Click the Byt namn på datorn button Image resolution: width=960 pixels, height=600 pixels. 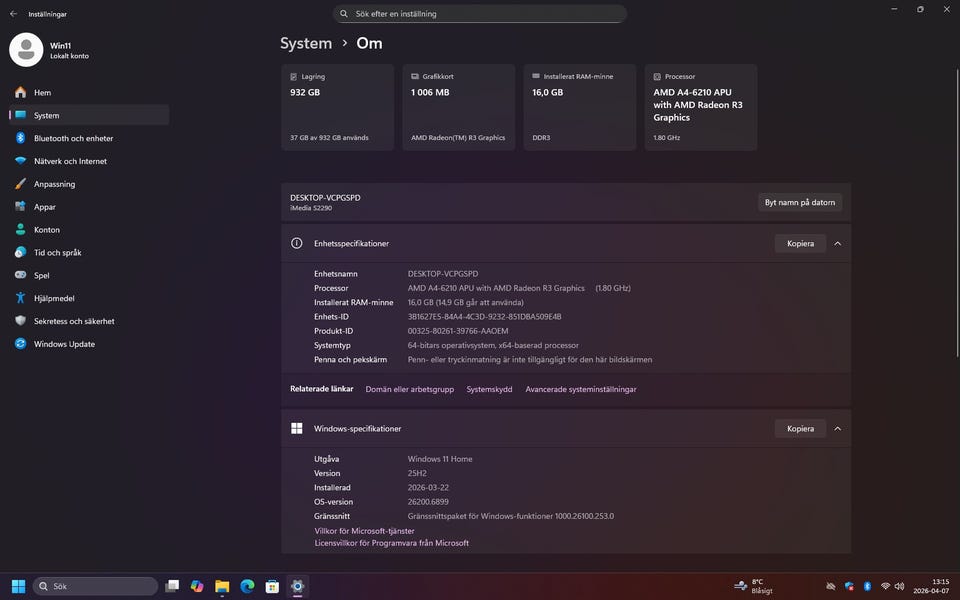[x=799, y=202]
